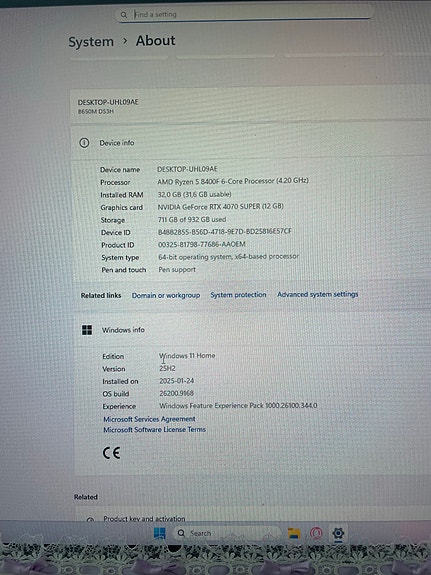Open Microsoft Software License Terms link

point(154,429)
